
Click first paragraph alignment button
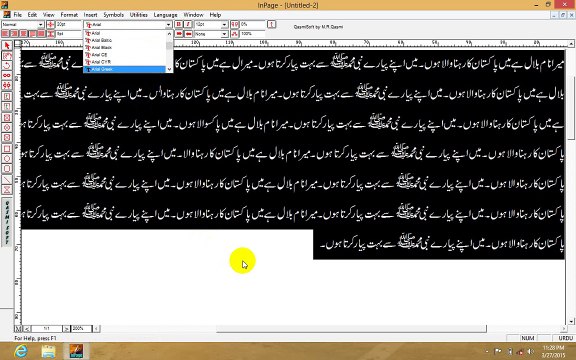[5, 34]
